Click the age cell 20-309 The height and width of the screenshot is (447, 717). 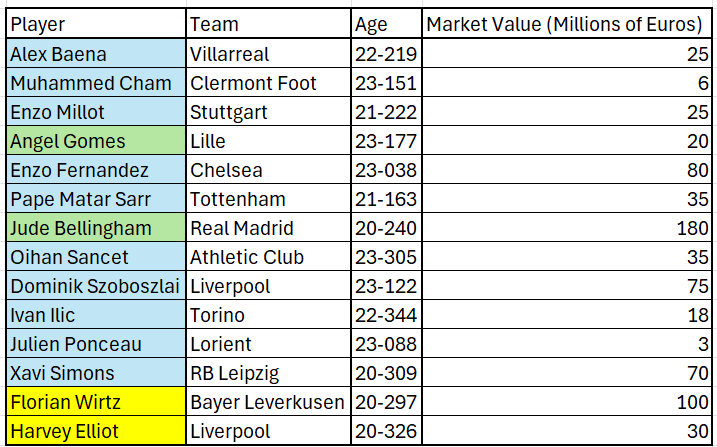click(386, 372)
